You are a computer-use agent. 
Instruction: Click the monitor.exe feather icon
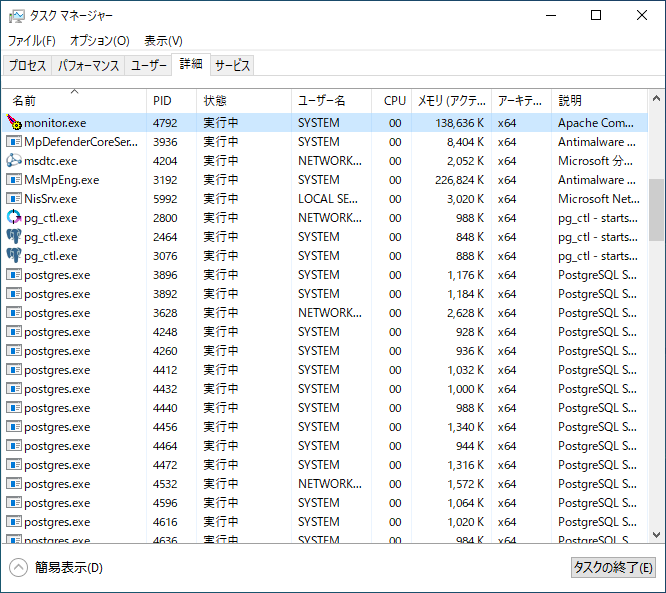pyautogui.click(x=14, y=122)
